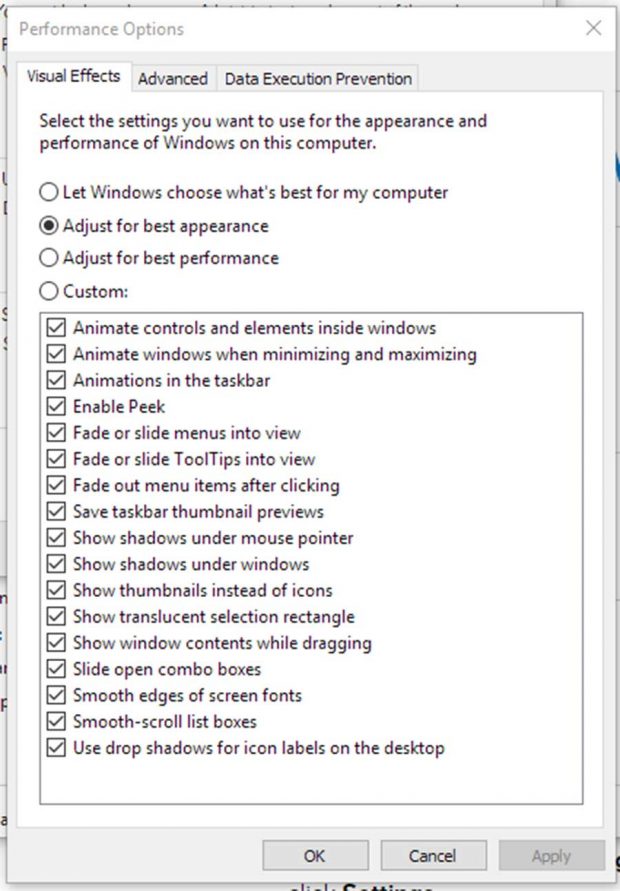Toggle Animations in the taskbar checkbox

(x=56, y=380)
